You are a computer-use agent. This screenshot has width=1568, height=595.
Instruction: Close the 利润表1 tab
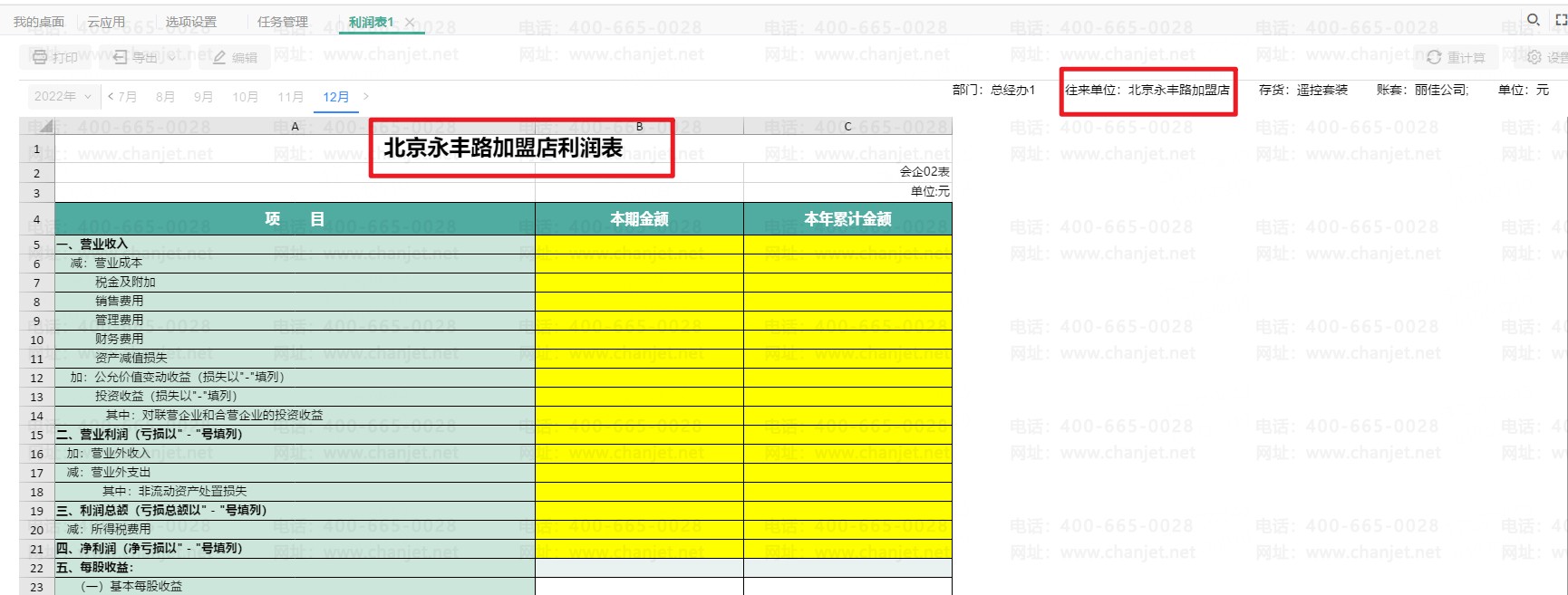(x=410, y=22)
